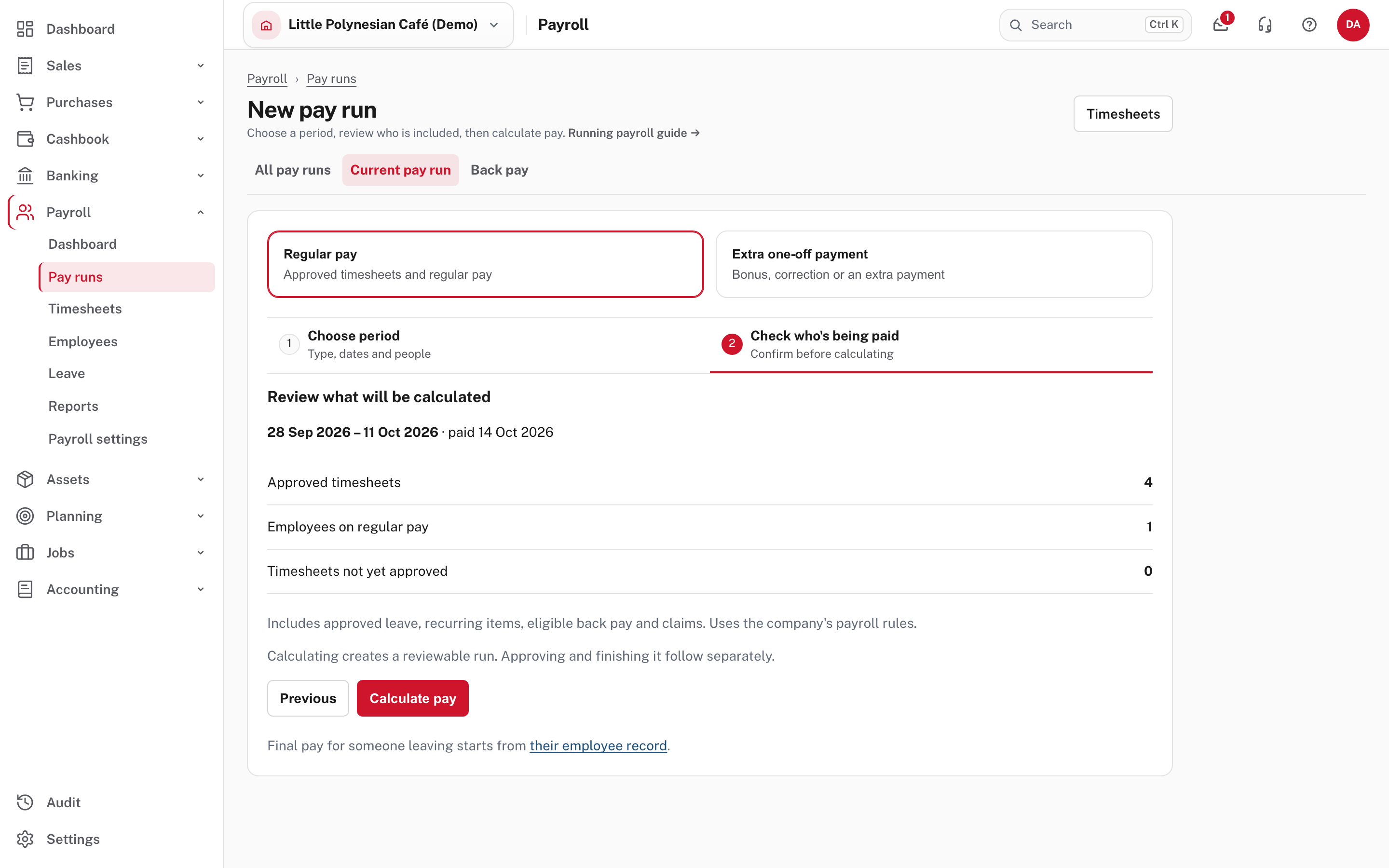Expand the Purchases menu chevron
The image size is (1389, 868).
pyautogui.click(x=200, y=102)
